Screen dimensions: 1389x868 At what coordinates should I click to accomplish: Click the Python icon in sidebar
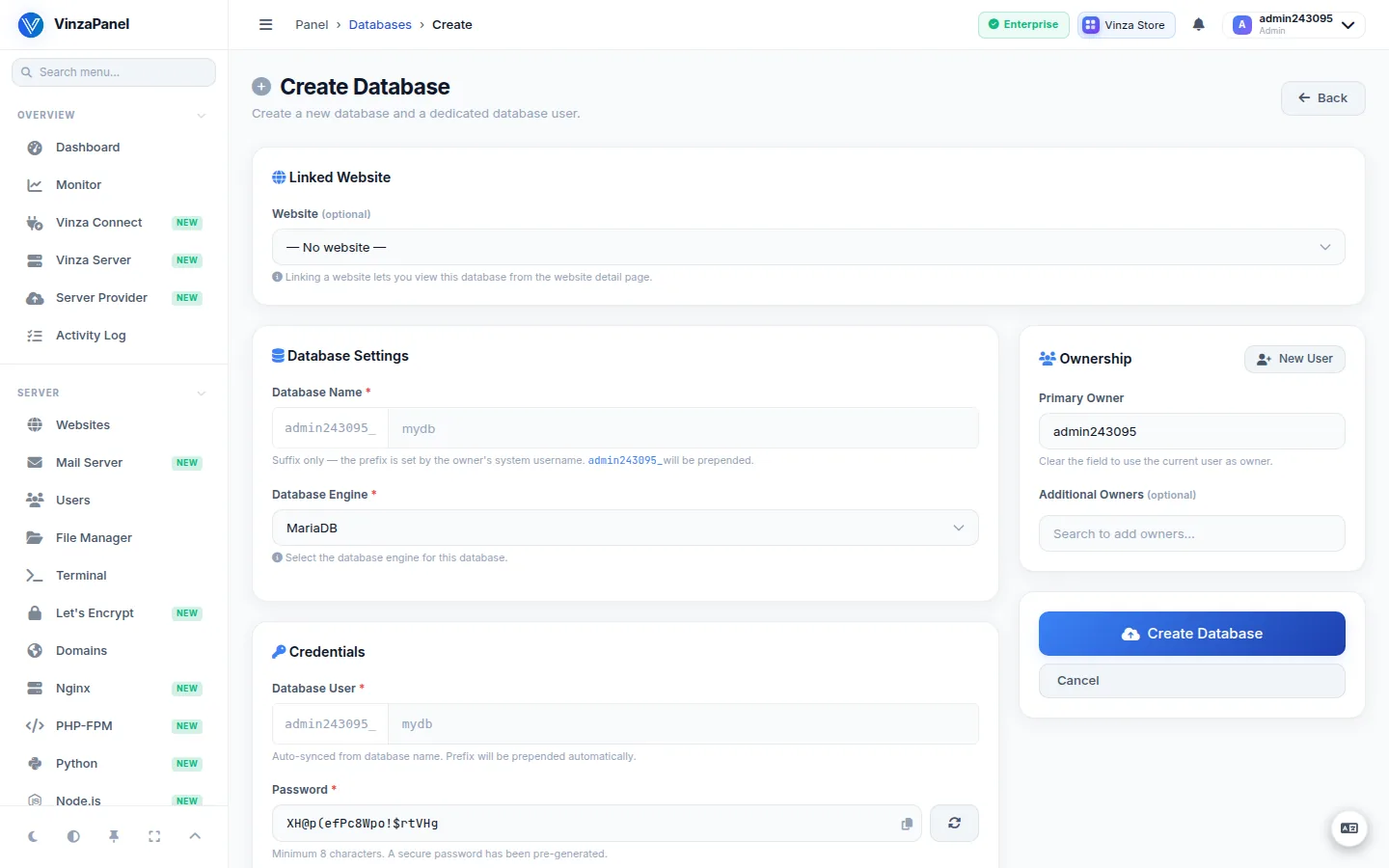click(x=35, y=764)
